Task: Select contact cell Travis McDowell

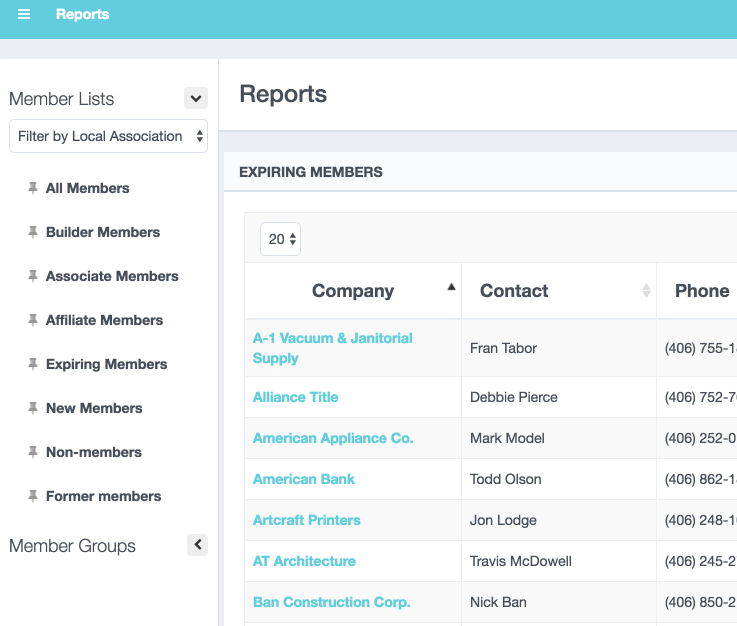Action: coord(521,561)
